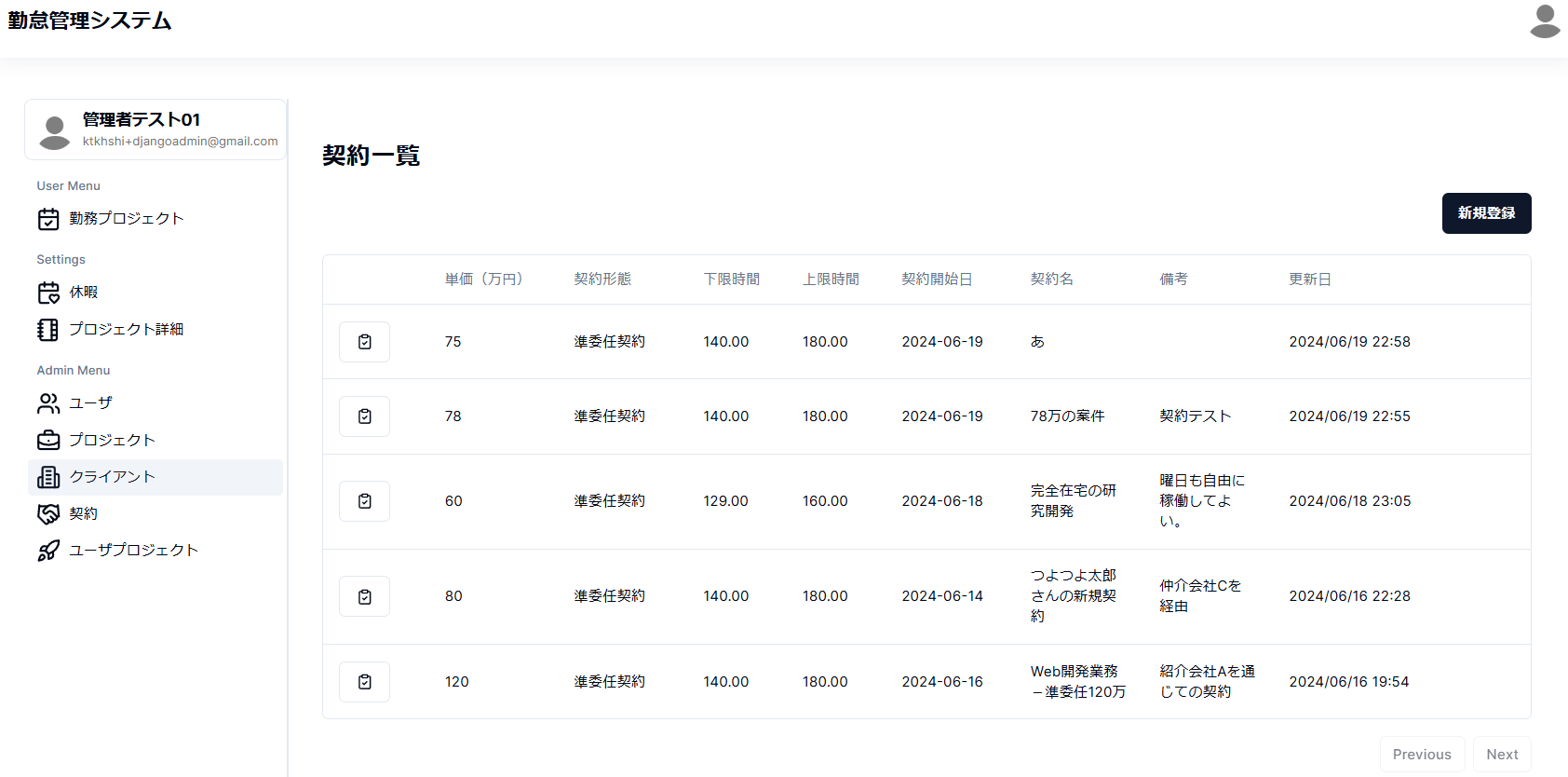Click the 160.00 upper limit value
This screenshot has height=777, width=1568.
pos(825,501)
